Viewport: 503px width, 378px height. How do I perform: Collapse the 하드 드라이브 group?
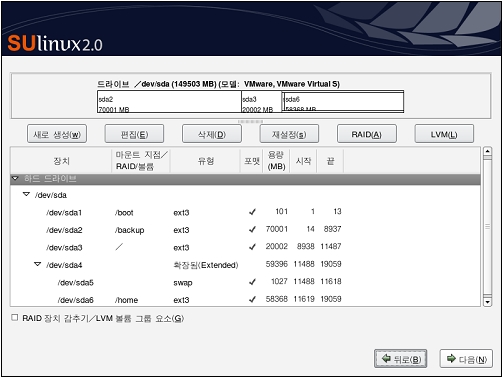click(x=15, y=178)
